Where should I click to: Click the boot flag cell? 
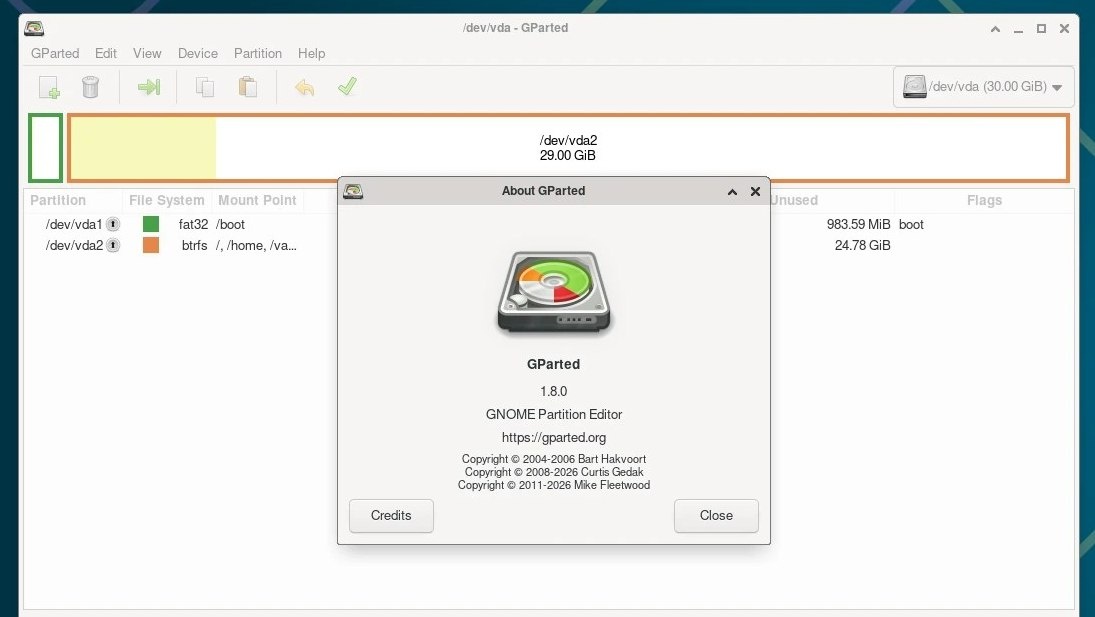coord(911,224)
